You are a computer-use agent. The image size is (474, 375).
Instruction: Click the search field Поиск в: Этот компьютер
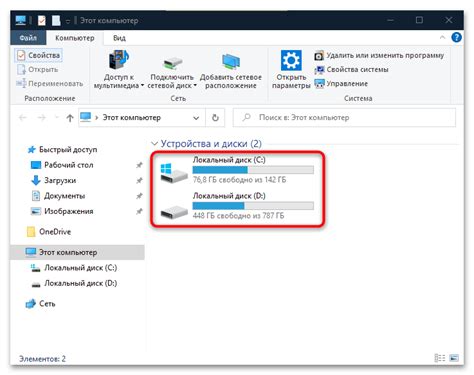[x=344, y=117]
